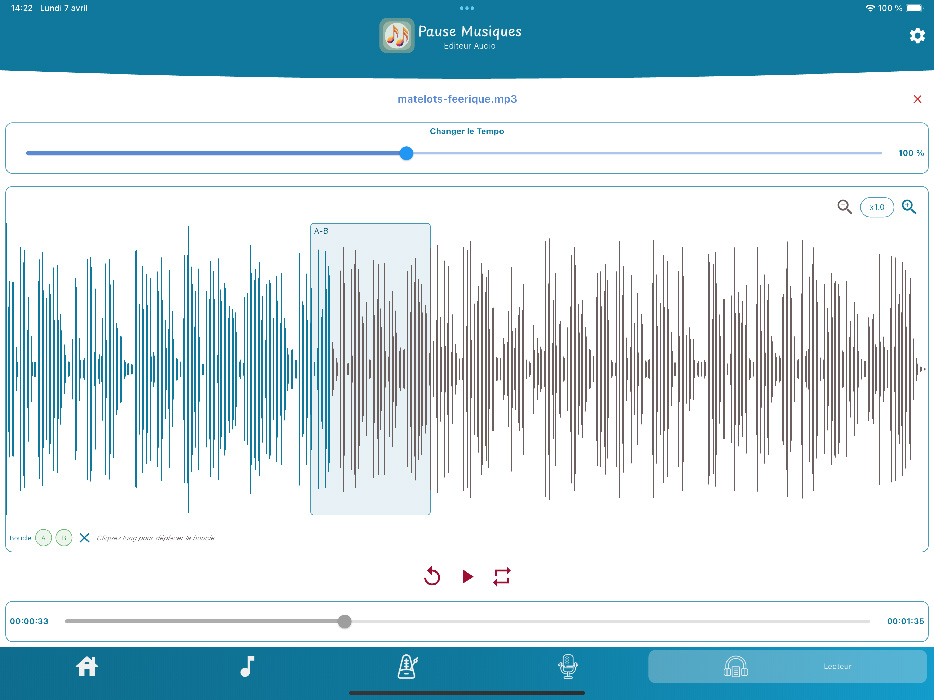Open the music note tab
934x700 pixels.
tap(247, 667)
